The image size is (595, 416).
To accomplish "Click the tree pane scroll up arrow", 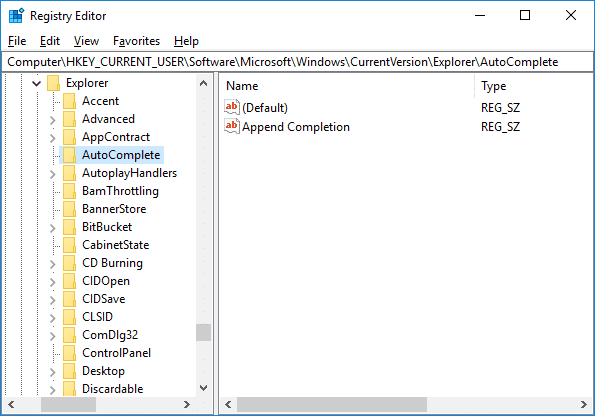I will [x=203, y=83].
